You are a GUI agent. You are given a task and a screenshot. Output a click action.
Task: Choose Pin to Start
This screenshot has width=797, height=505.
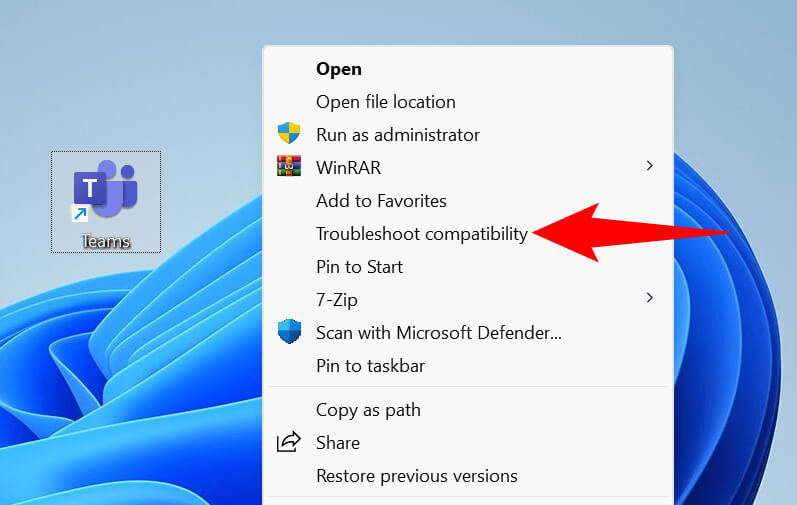[359, 267]
